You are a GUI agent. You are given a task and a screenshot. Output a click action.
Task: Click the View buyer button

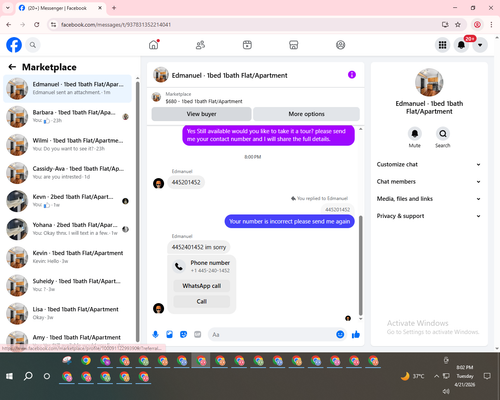201,114
